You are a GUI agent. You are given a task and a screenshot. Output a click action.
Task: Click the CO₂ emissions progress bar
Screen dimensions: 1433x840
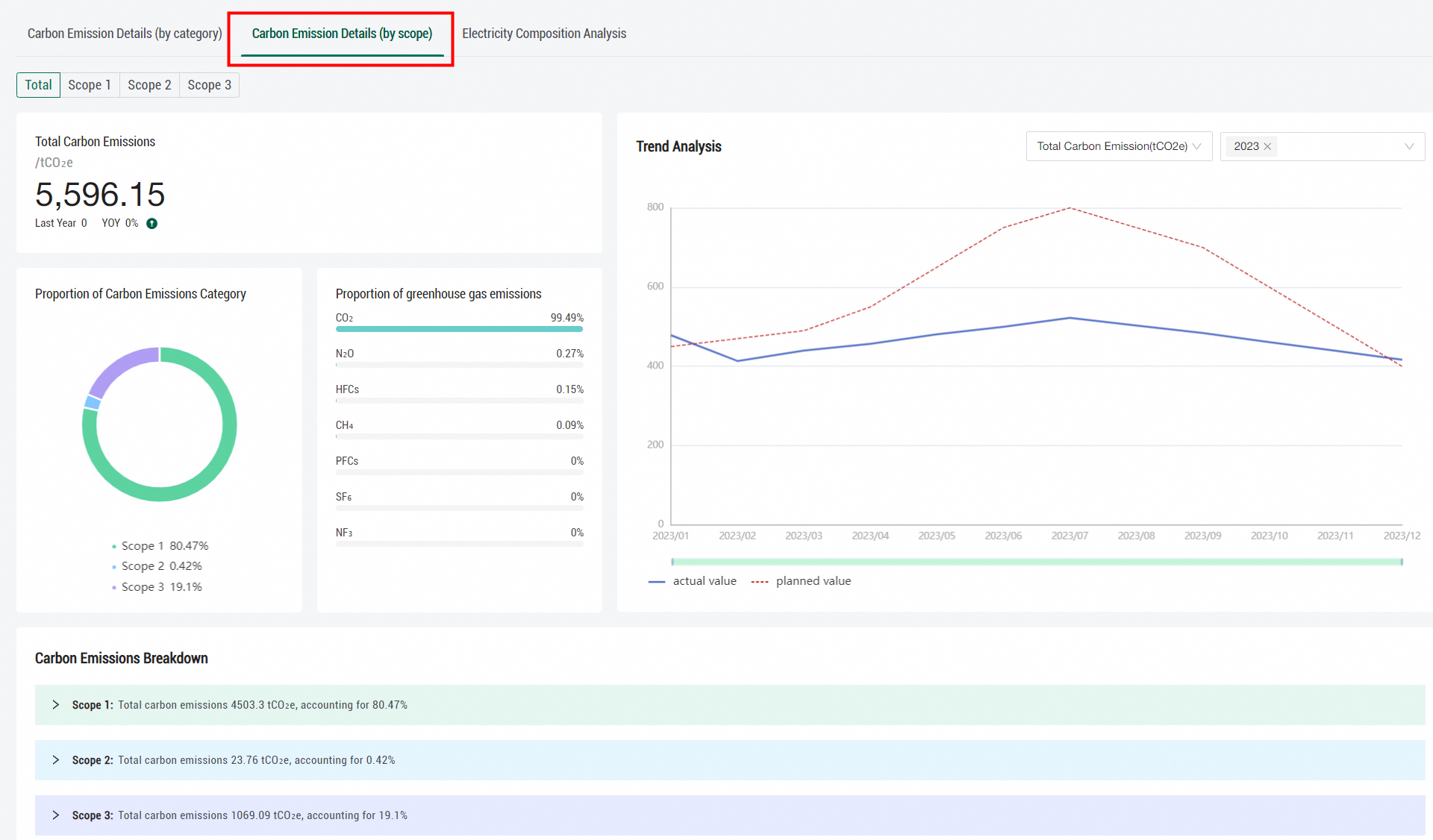click(x=458, y=329)
